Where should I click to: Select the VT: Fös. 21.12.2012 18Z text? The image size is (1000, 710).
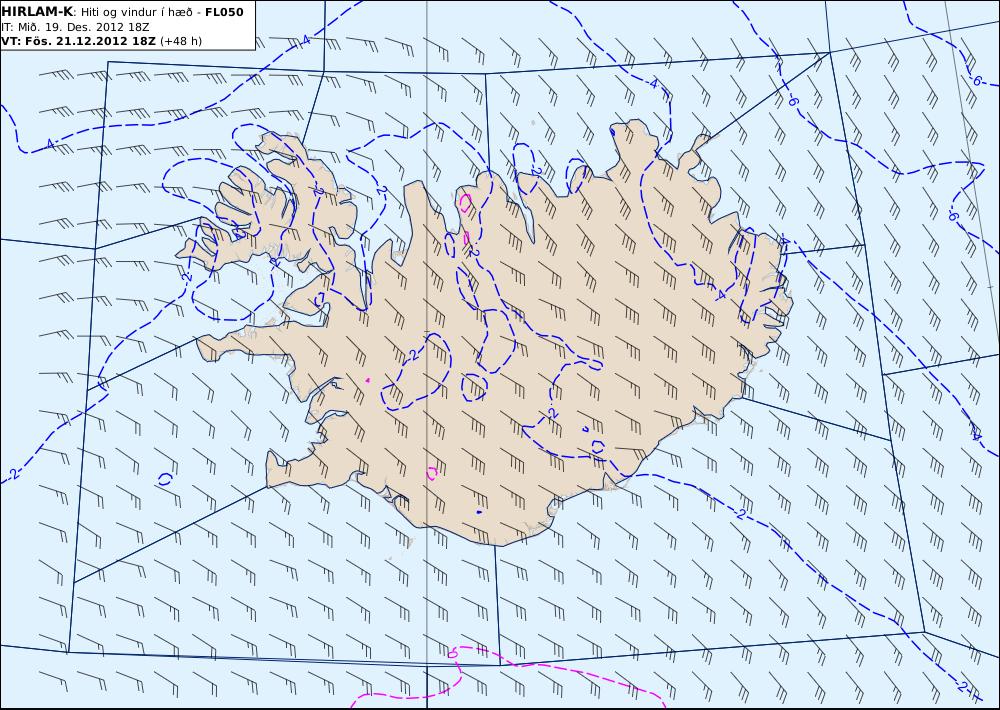click(79, 41)
